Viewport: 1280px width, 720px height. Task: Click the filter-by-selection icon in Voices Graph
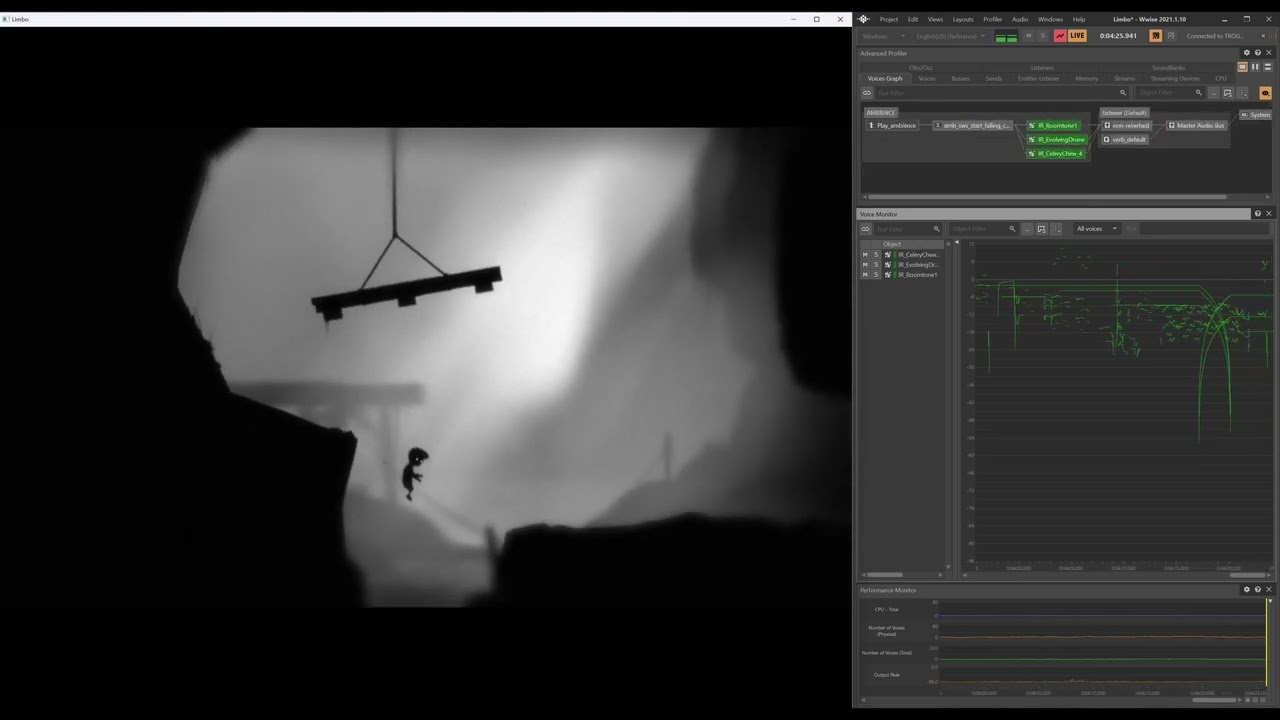point(1227,93)
